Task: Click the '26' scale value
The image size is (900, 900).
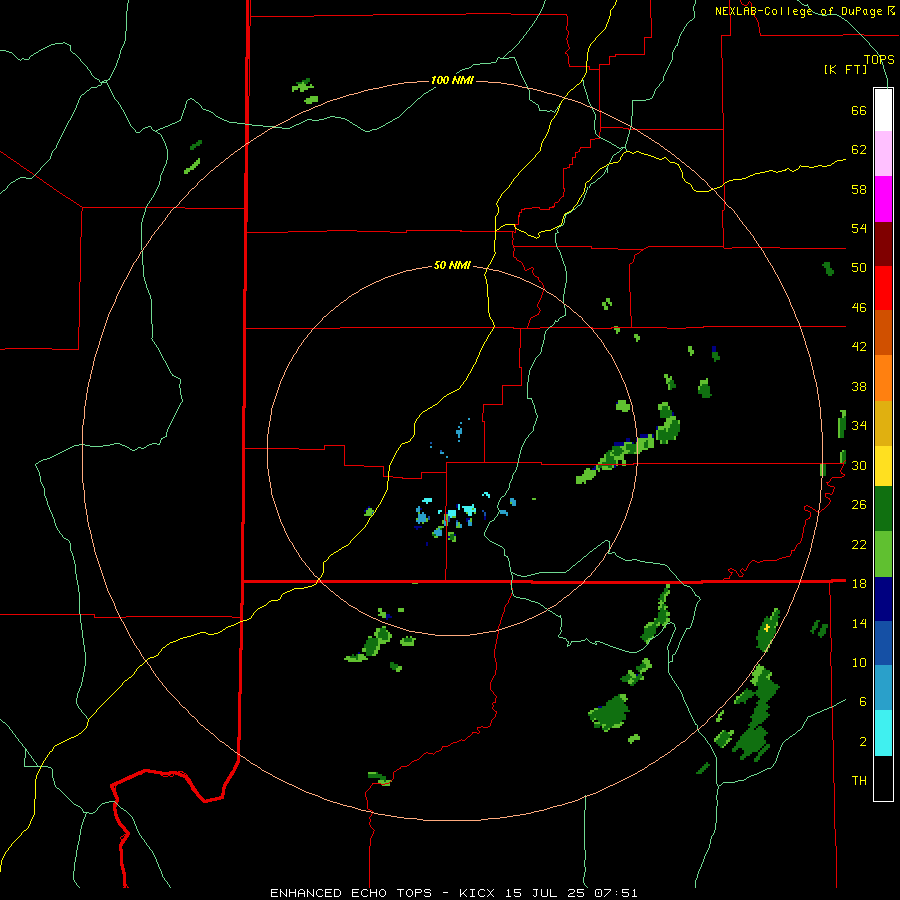Action: (859, 505)
